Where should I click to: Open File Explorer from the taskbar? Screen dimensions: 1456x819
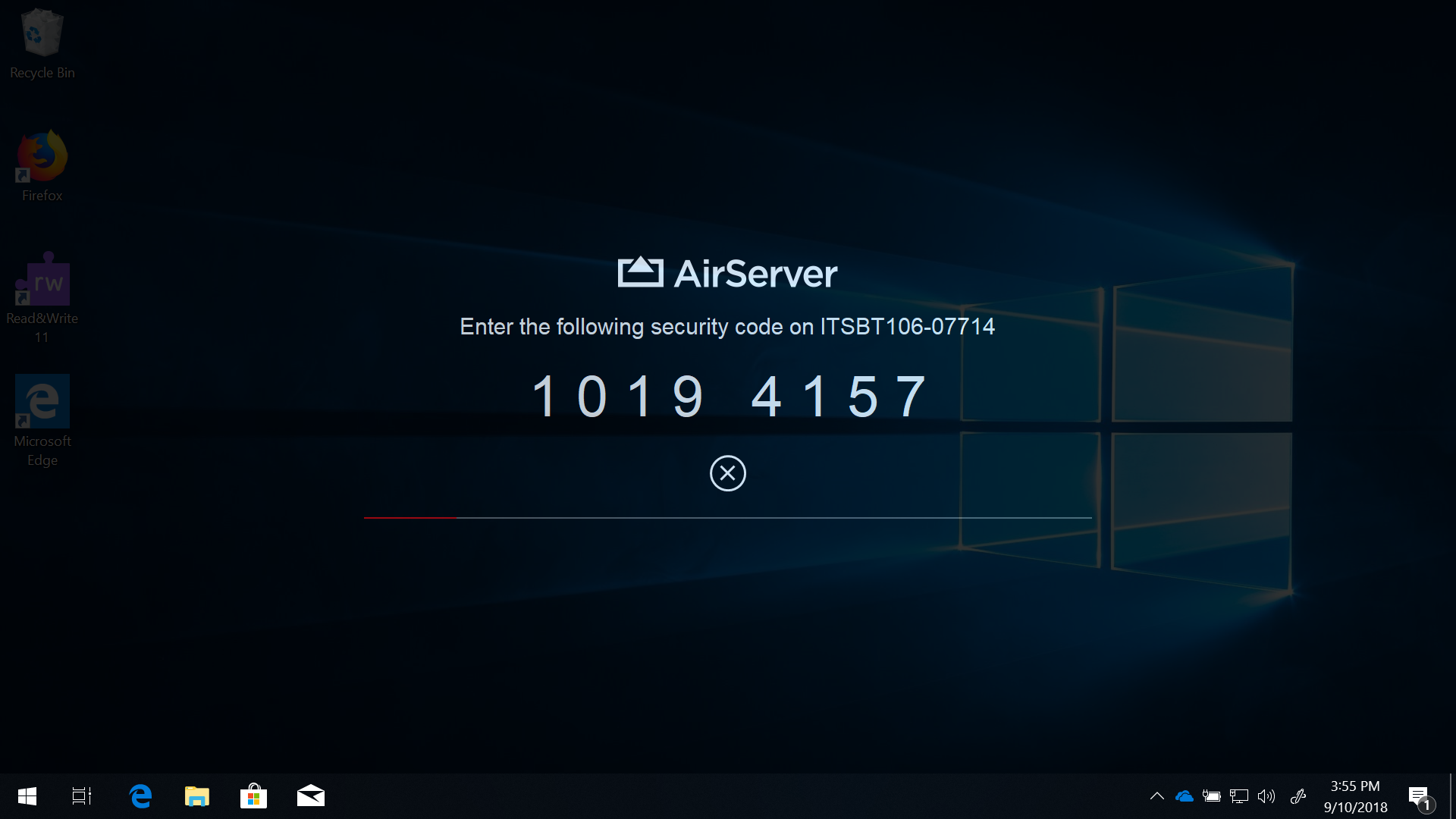(197, 796)
